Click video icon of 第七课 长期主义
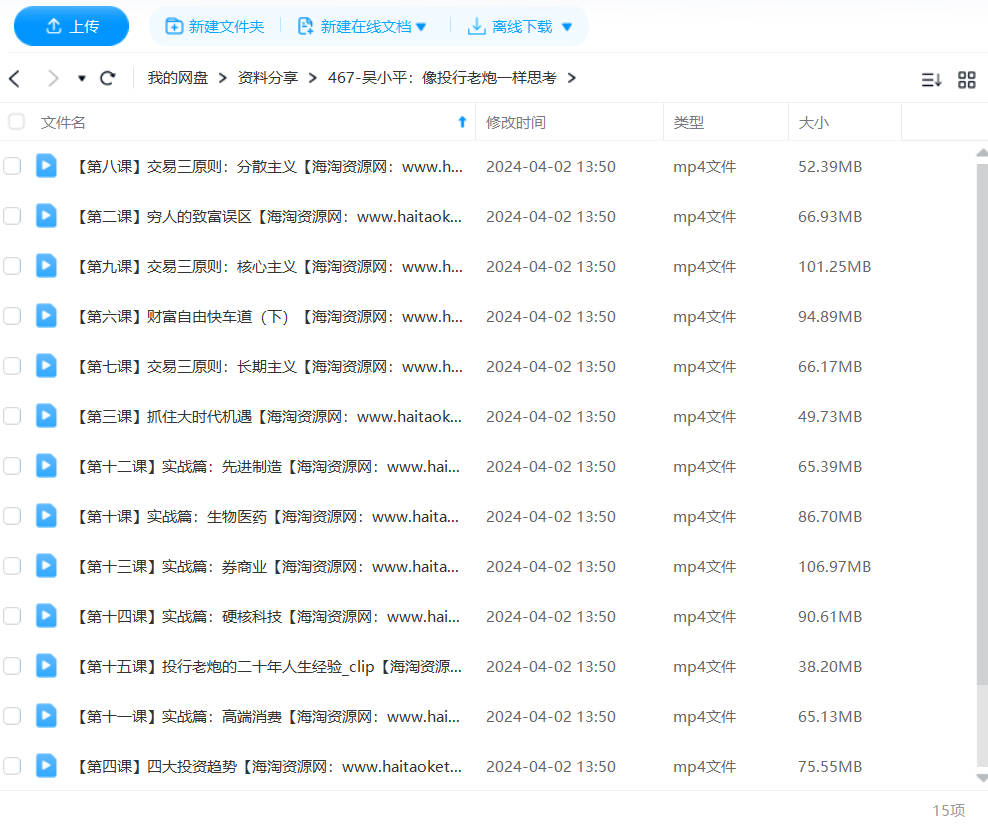Screen dimensions: 988x831 click(46, 365)
